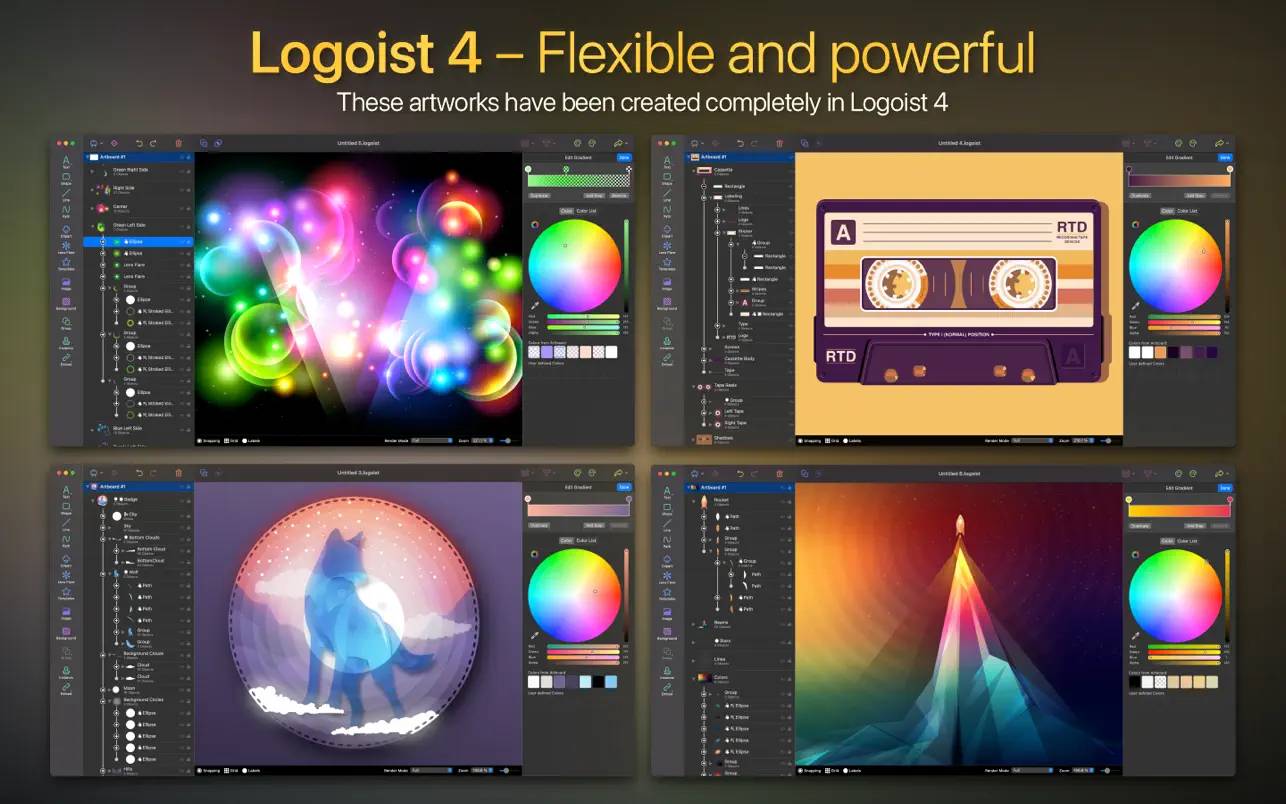1286x804 pixels.
Task: Collapse the Green Left Side group
Action: (x=92, y=227)
